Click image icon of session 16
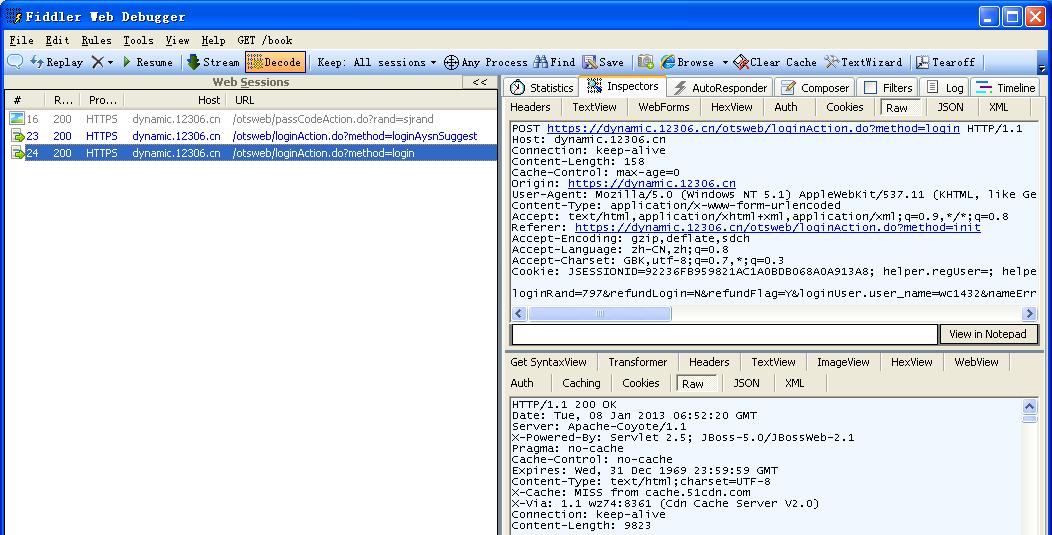1052x535 pixels. [x=17, y=119]
